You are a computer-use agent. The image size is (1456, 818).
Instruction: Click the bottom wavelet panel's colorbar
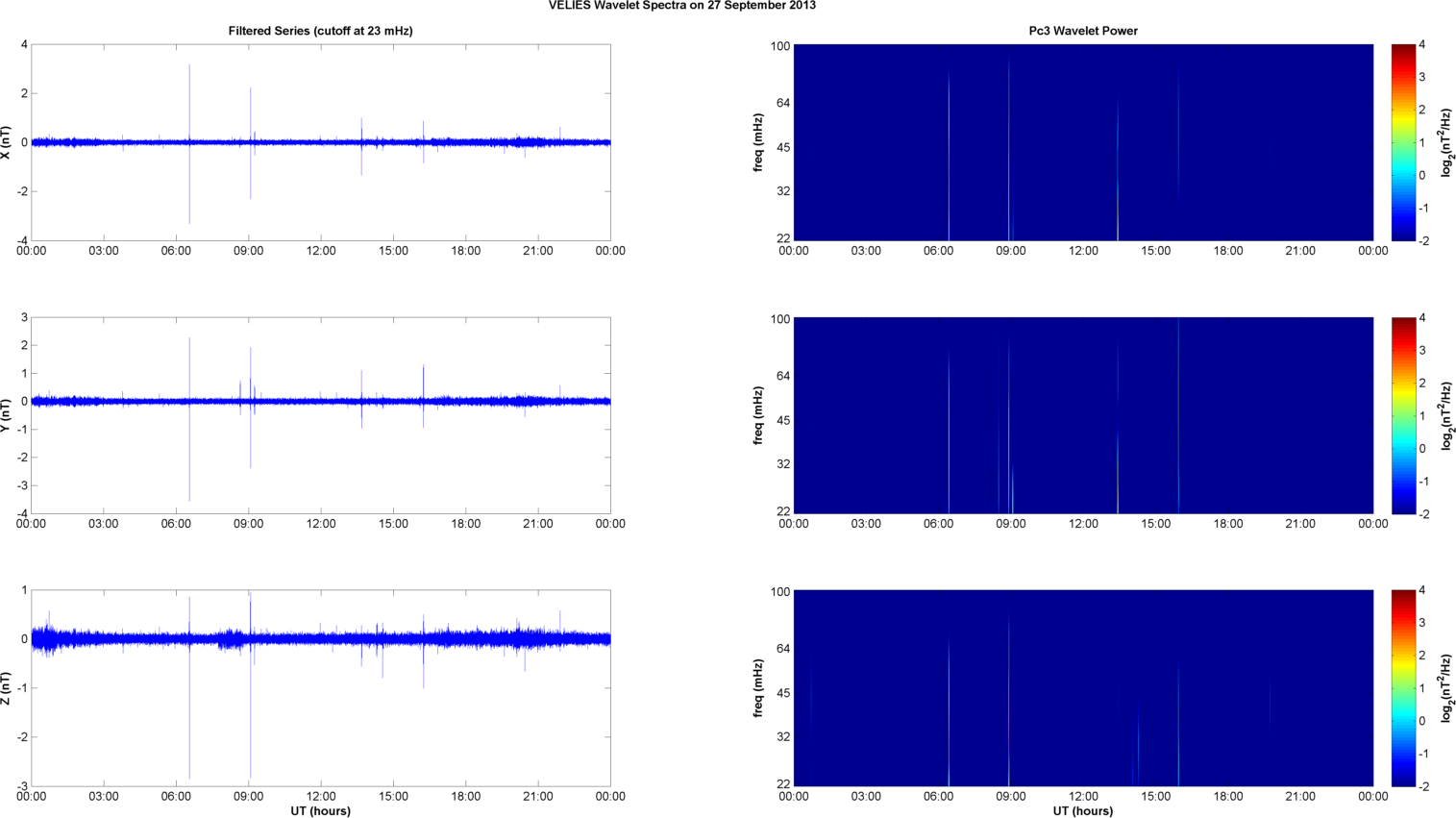1403,688
